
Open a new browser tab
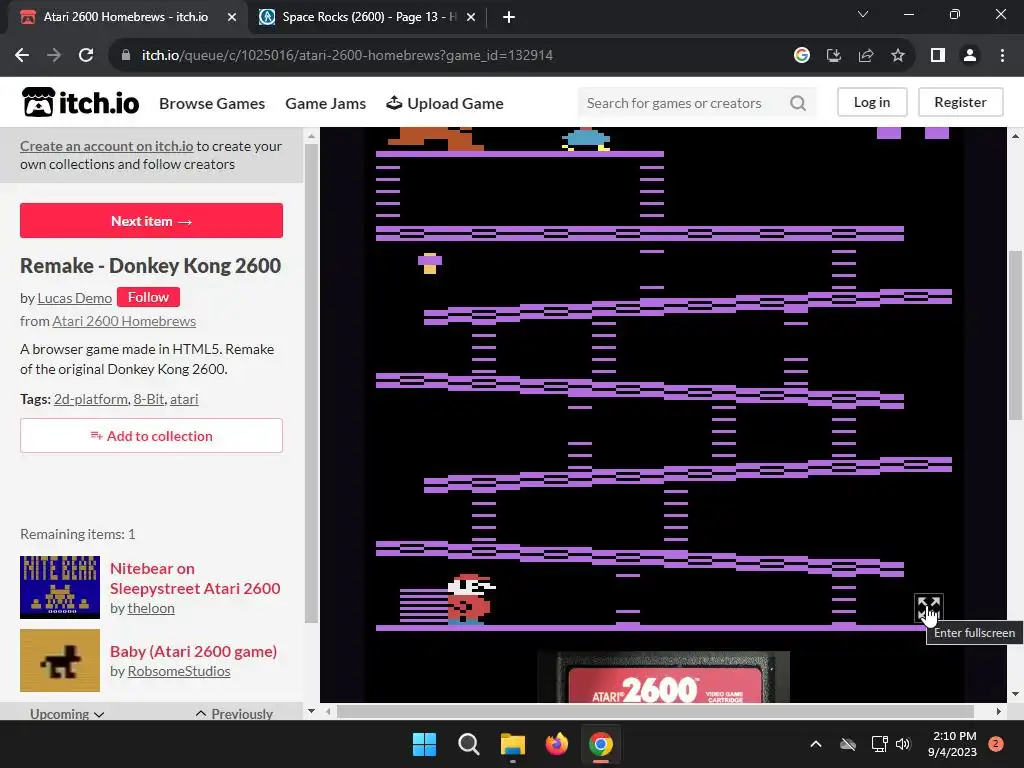509,17
